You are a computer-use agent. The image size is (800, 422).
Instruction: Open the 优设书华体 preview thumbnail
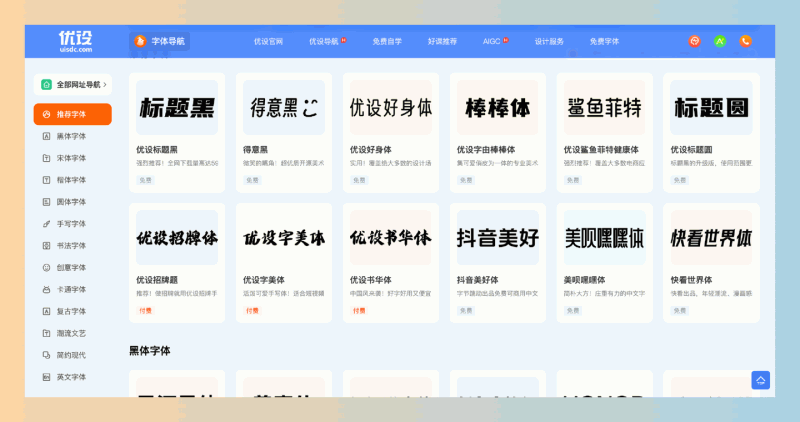391,238
